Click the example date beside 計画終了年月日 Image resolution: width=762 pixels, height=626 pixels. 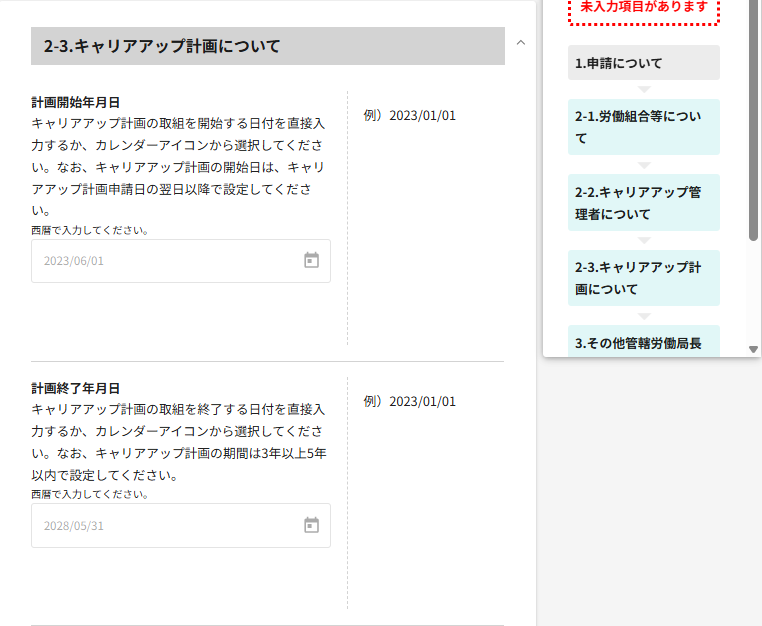(410, 401)
